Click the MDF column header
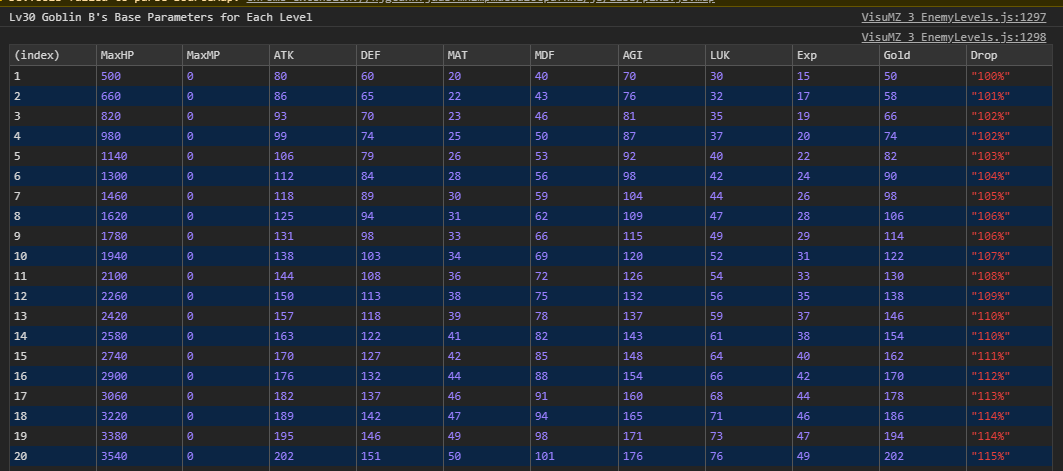This screenshot has width=1063, height=471. pos(545,55)
